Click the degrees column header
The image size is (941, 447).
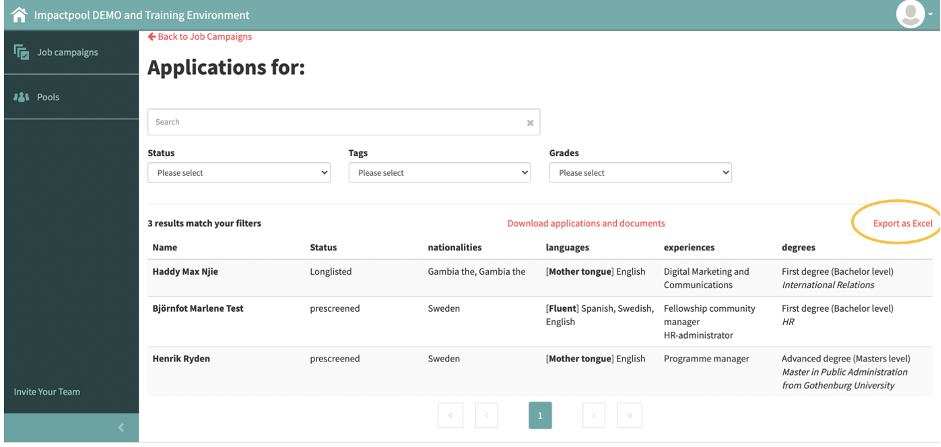point(798,247)
